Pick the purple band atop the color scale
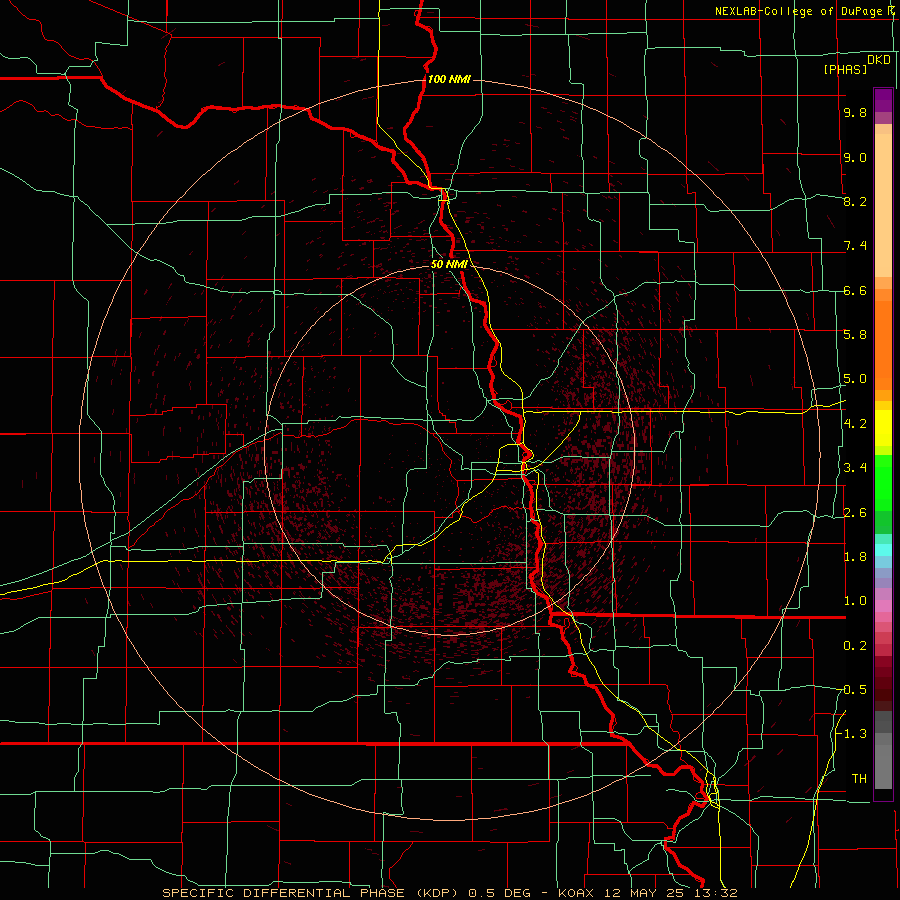This screenshot has height=900, width=900. [x=883, y=100]
